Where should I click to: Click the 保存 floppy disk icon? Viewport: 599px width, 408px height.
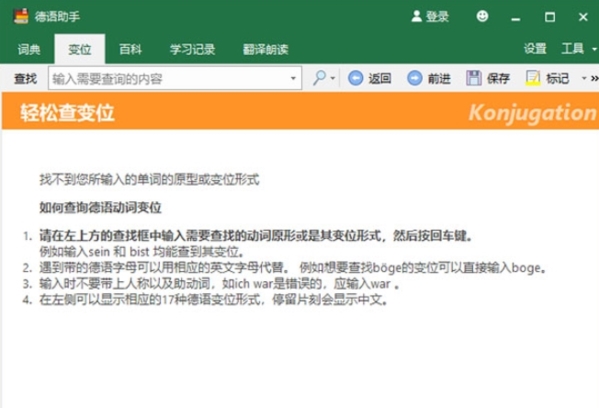(474, 78)
